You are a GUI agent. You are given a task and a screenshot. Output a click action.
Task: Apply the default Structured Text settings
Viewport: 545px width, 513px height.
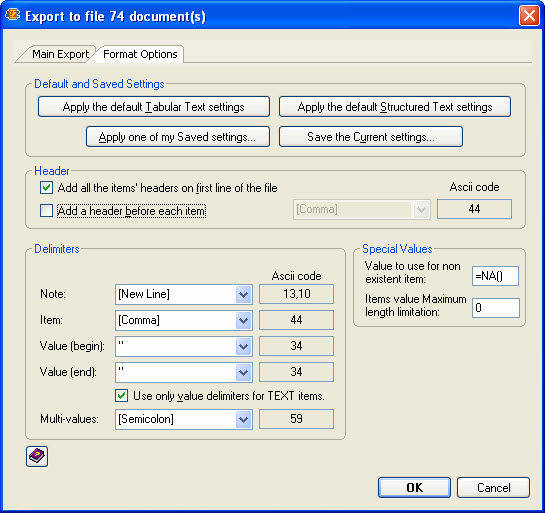click(395, 107)
